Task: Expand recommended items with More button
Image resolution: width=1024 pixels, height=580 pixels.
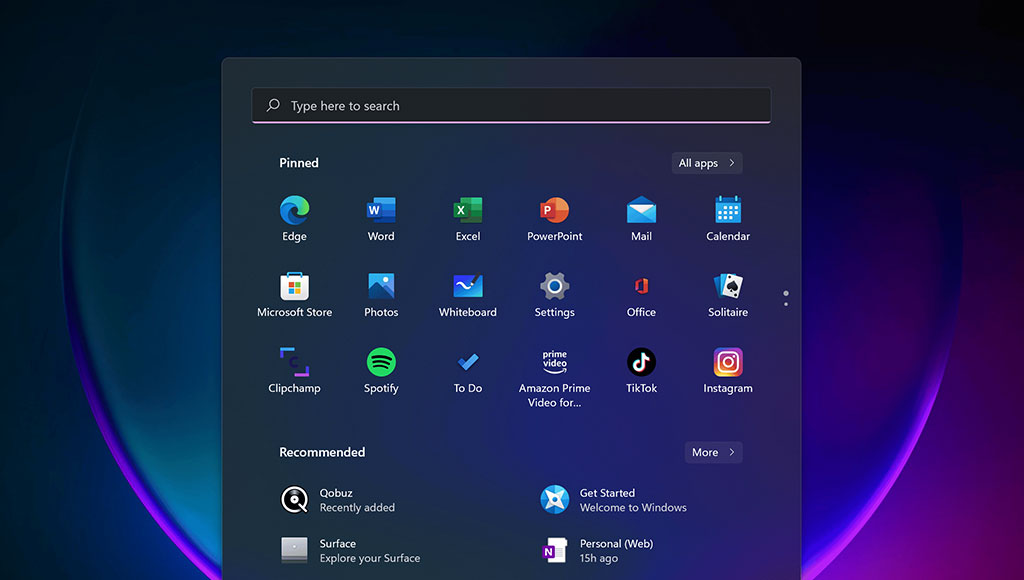Action: pos(713,452)
